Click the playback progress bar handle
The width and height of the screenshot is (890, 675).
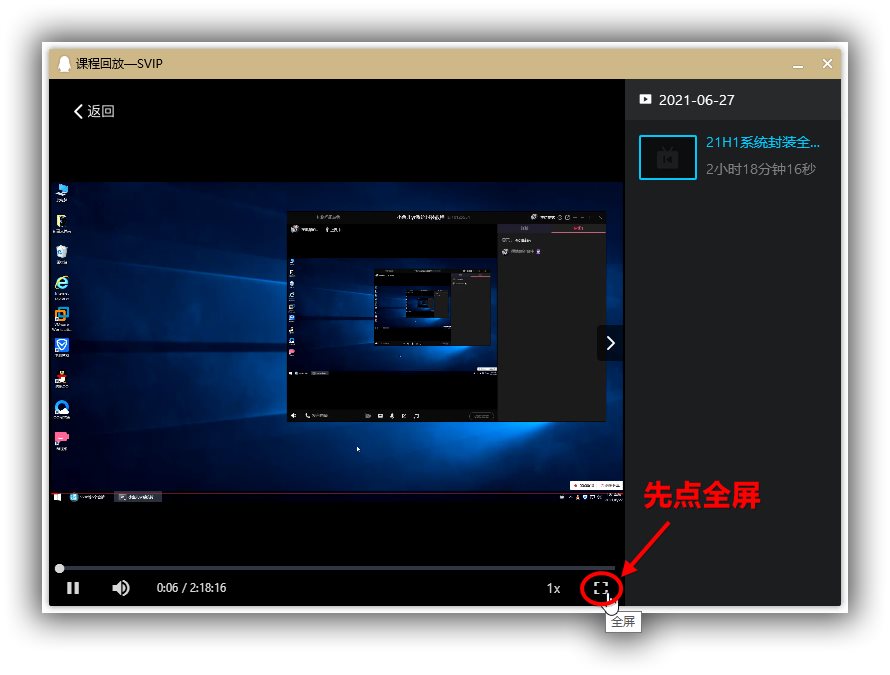tap(60, 568)
